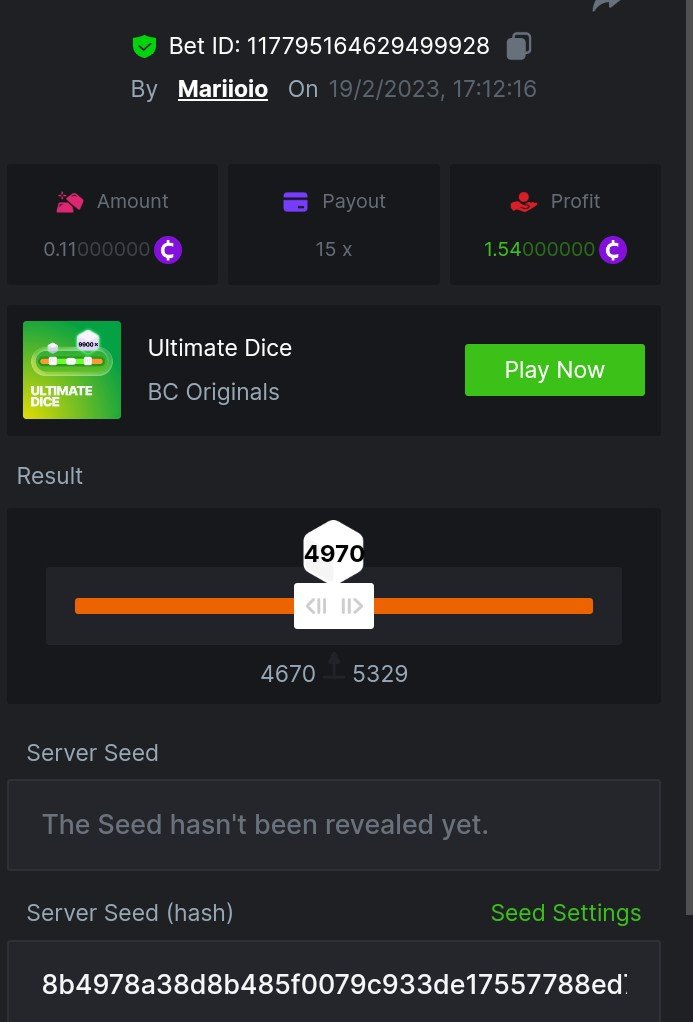Open Seed Settings
Viewport: 693px width, 1022px height.
click(x=565, y=913)
